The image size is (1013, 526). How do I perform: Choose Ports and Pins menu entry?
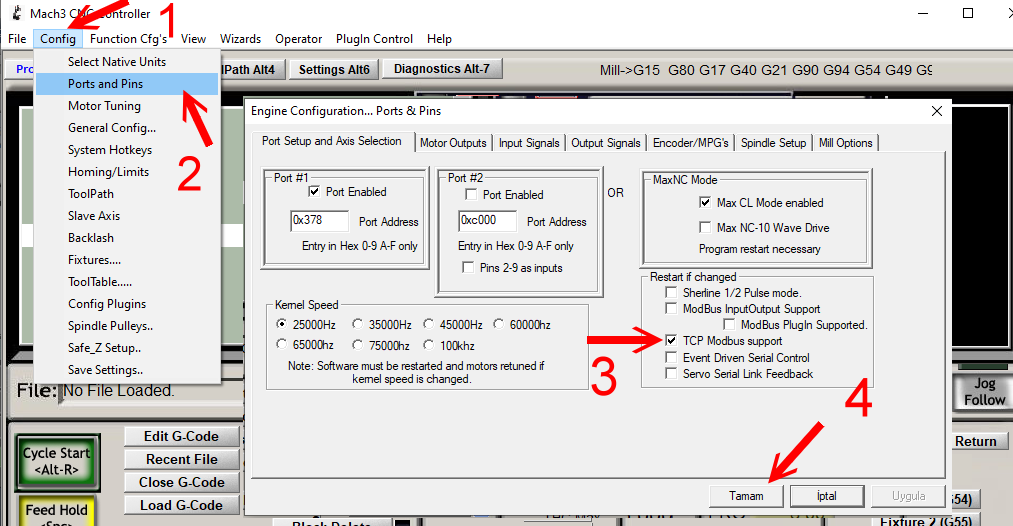pos(127,84)
